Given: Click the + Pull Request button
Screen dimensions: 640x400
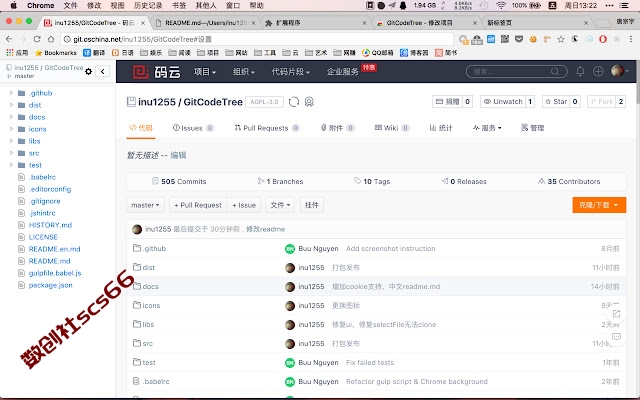Looking at the screenshot, I should 198,205.
